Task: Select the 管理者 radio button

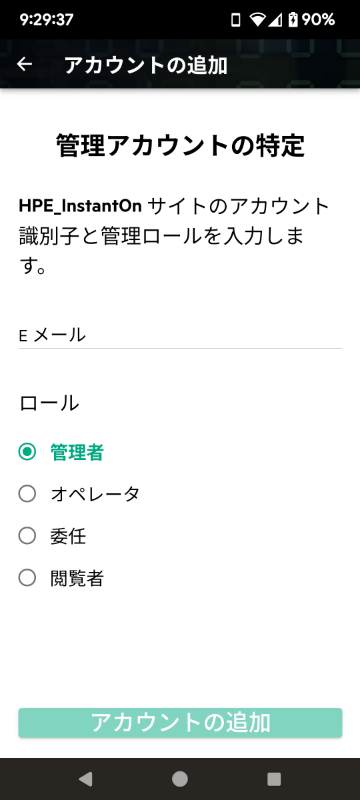Action: click(27, 452)
